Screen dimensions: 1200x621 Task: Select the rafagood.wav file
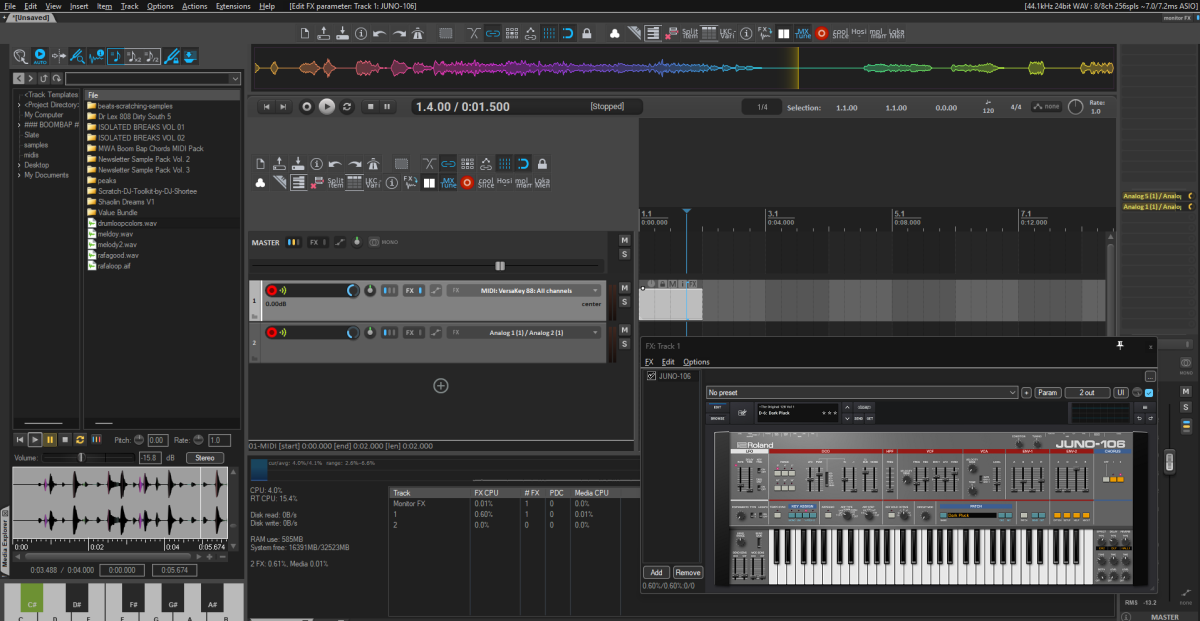(x=118, y=255)
